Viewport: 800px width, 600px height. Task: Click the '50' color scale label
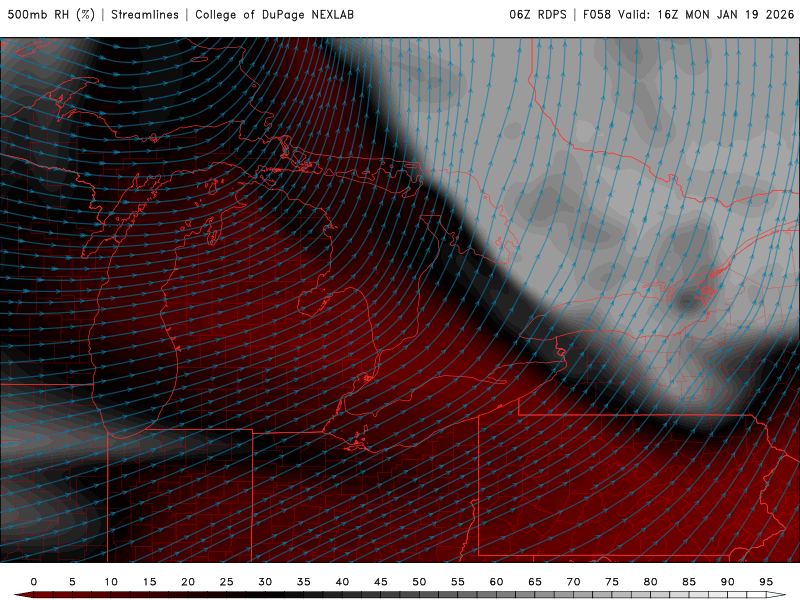[419, 582]
